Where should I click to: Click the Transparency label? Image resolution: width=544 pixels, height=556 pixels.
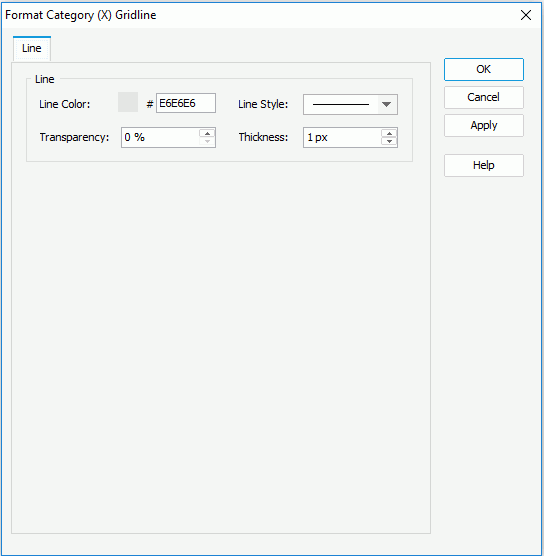[x=74, y=137]
